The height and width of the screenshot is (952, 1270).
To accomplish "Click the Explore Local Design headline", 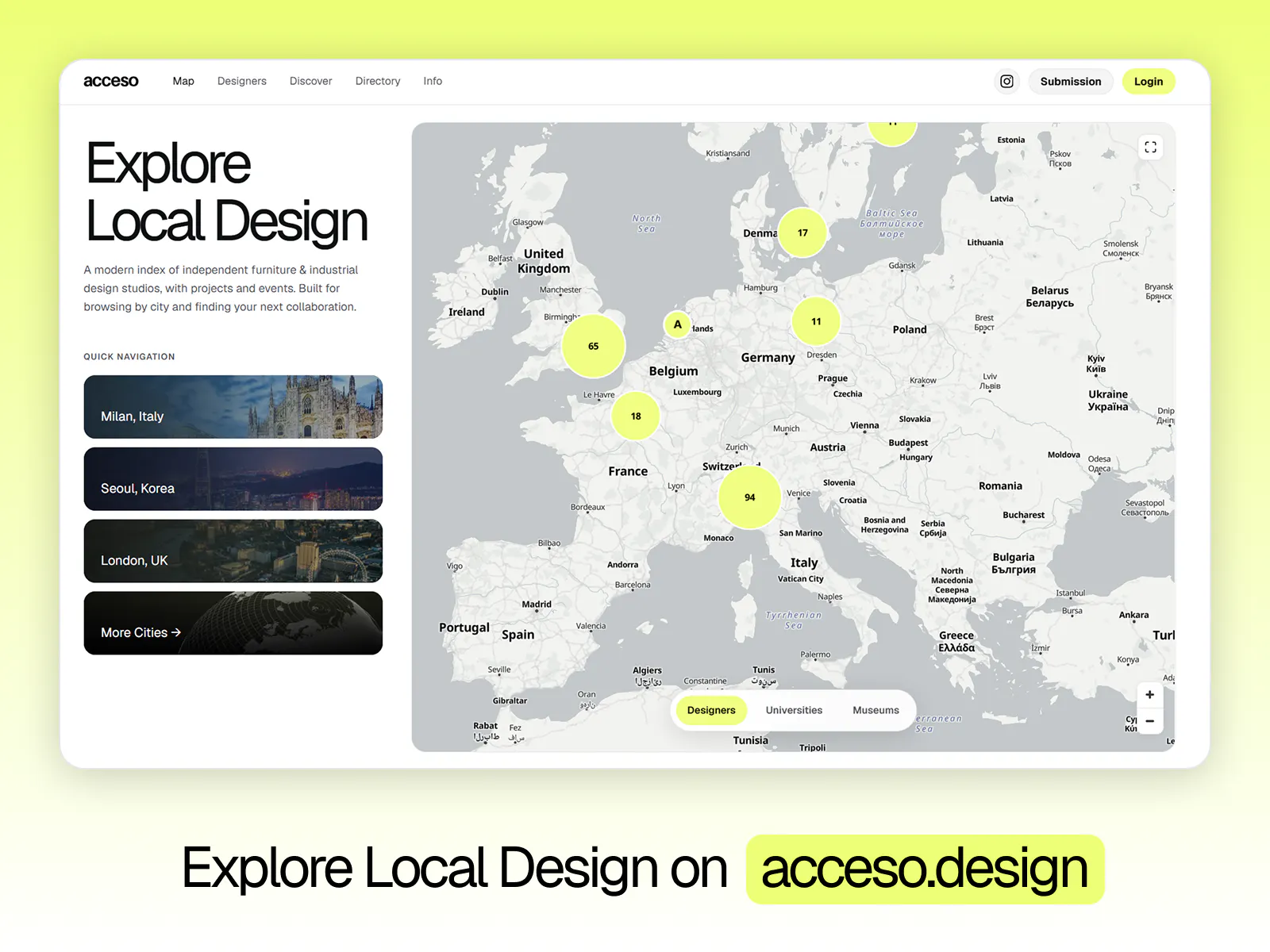I will (x=227, y=192).
